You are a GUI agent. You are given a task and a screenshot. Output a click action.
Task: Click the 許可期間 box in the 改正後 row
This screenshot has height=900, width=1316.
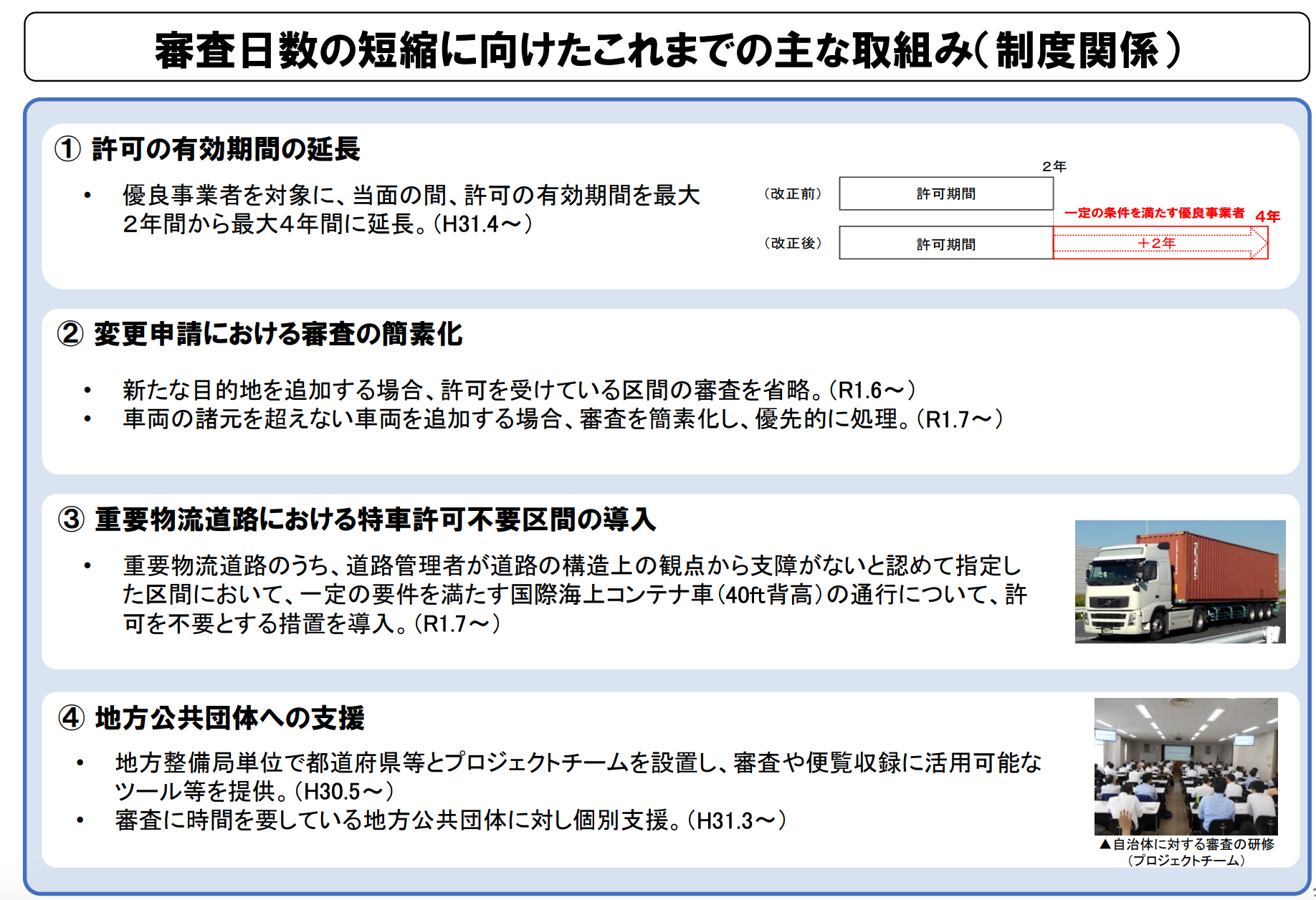pos(946,244)
